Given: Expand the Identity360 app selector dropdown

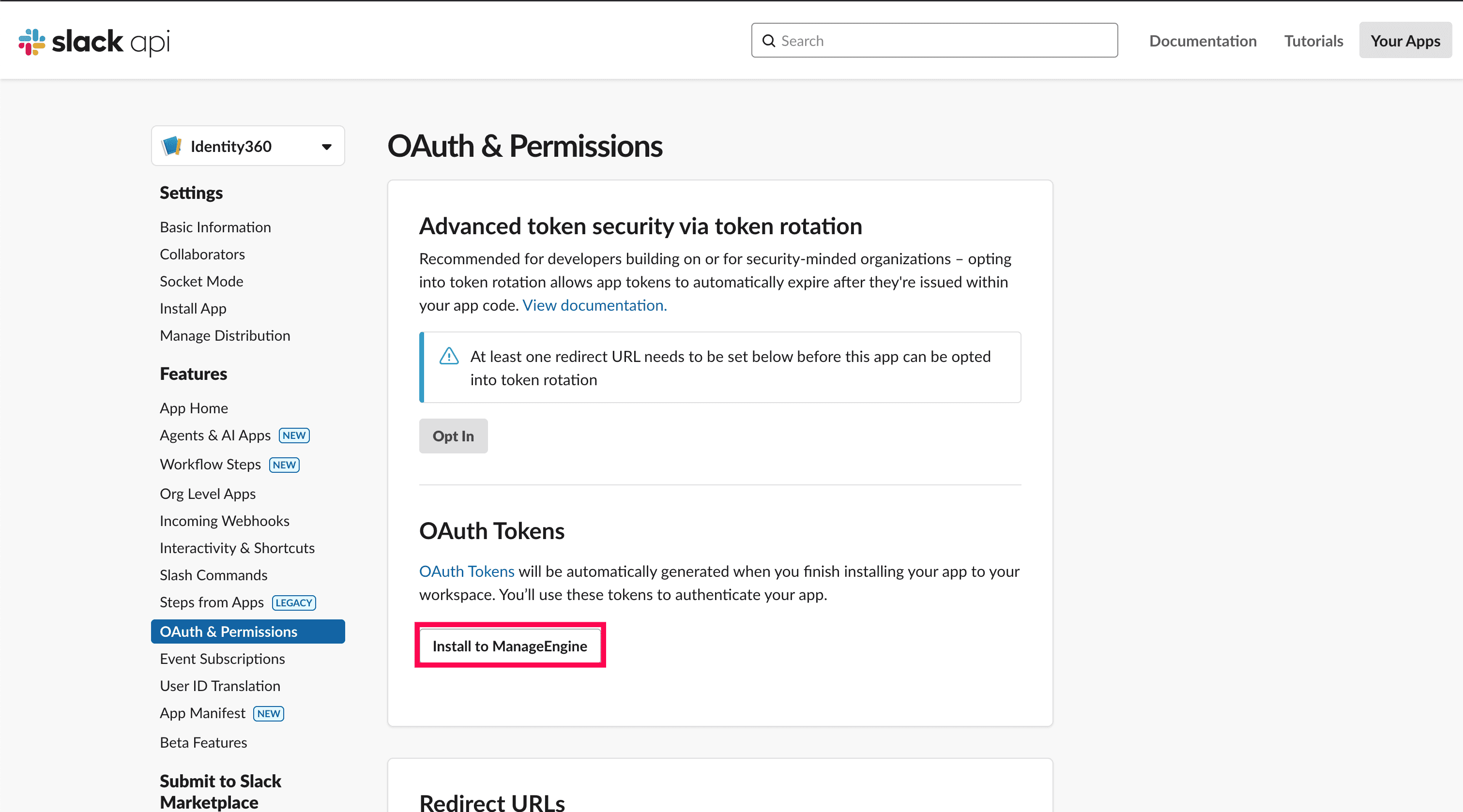Looking at the screenshot, I should coord(326,147).
